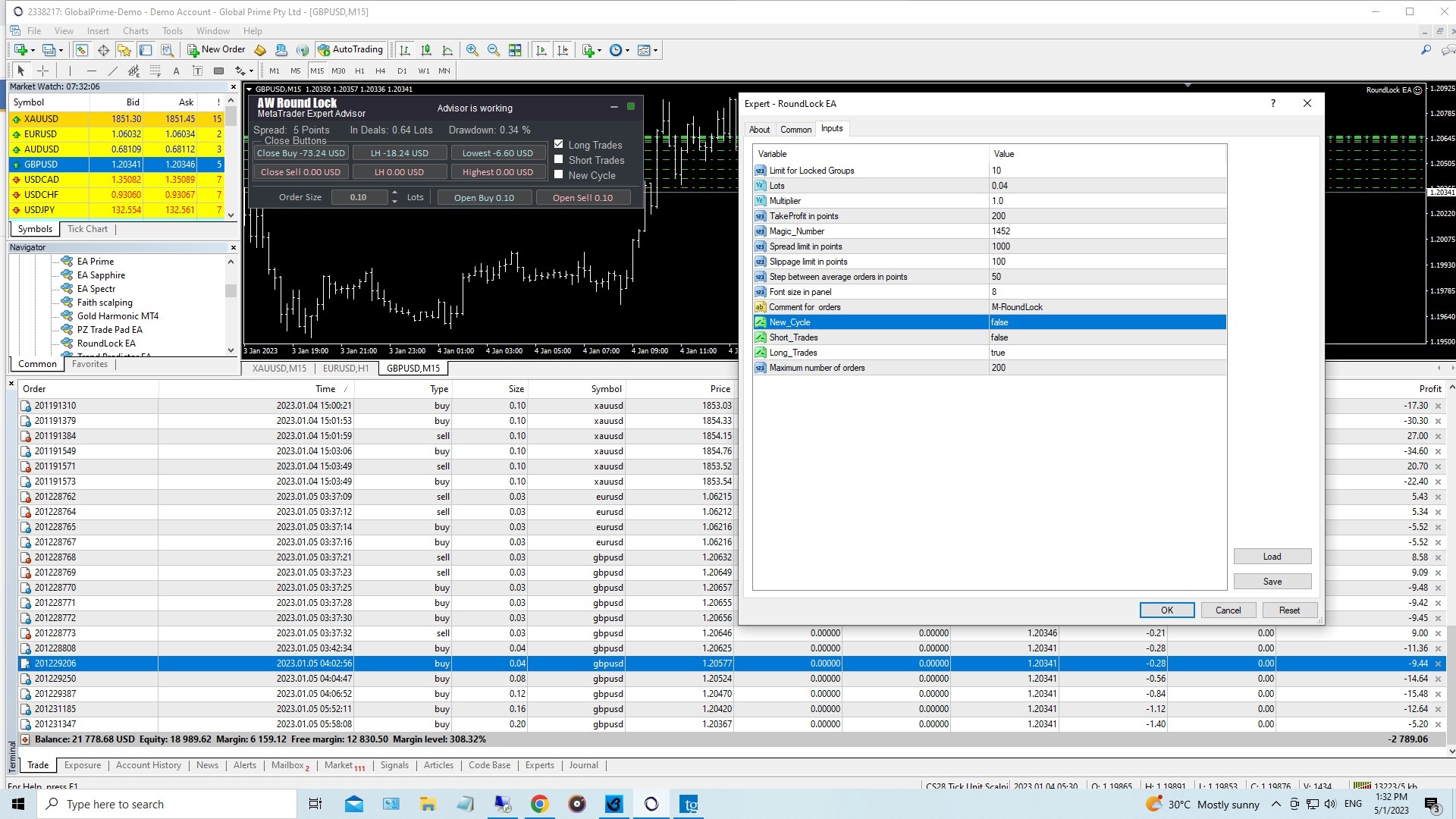Click the Zoom In chart icon
1456x819 pixels.
472,50
